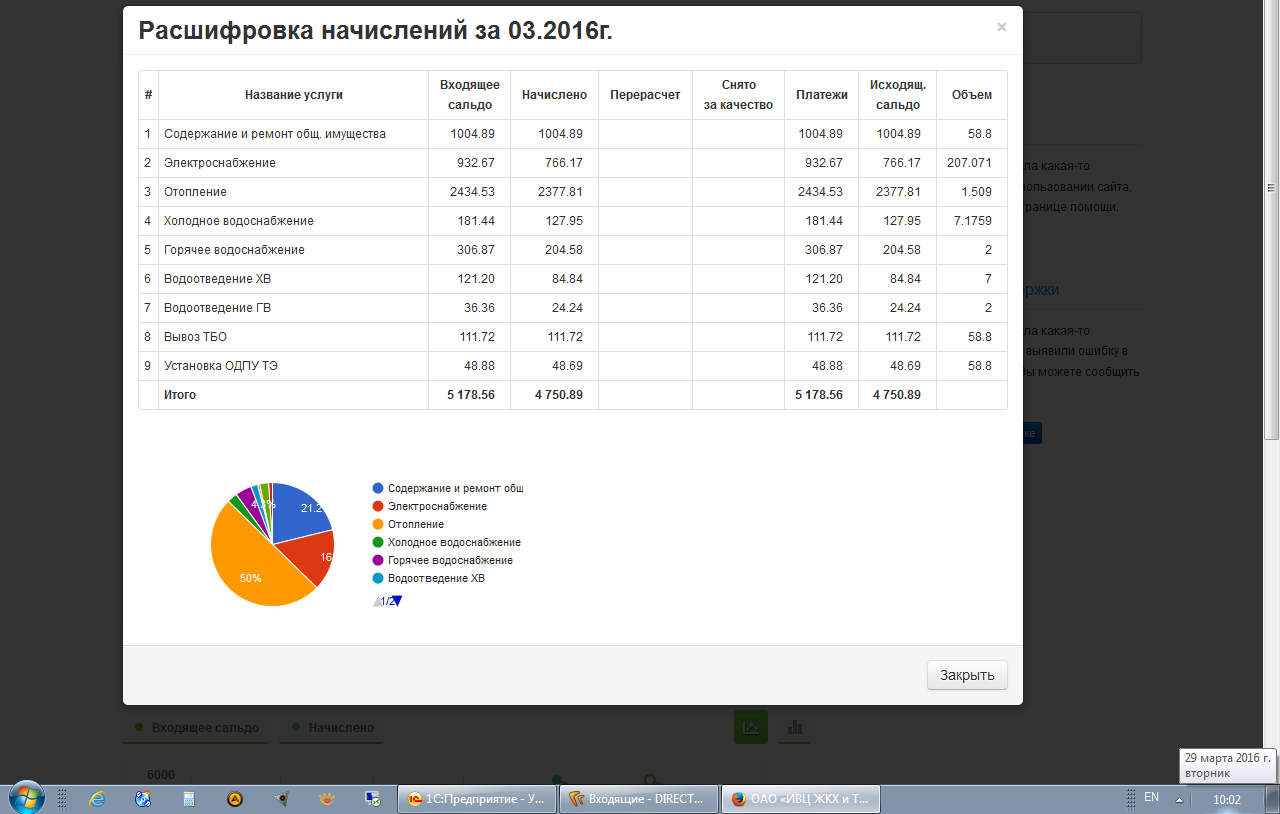
Task: Launch Internet Explorer from the taskbar
Action: coord(97,799)
